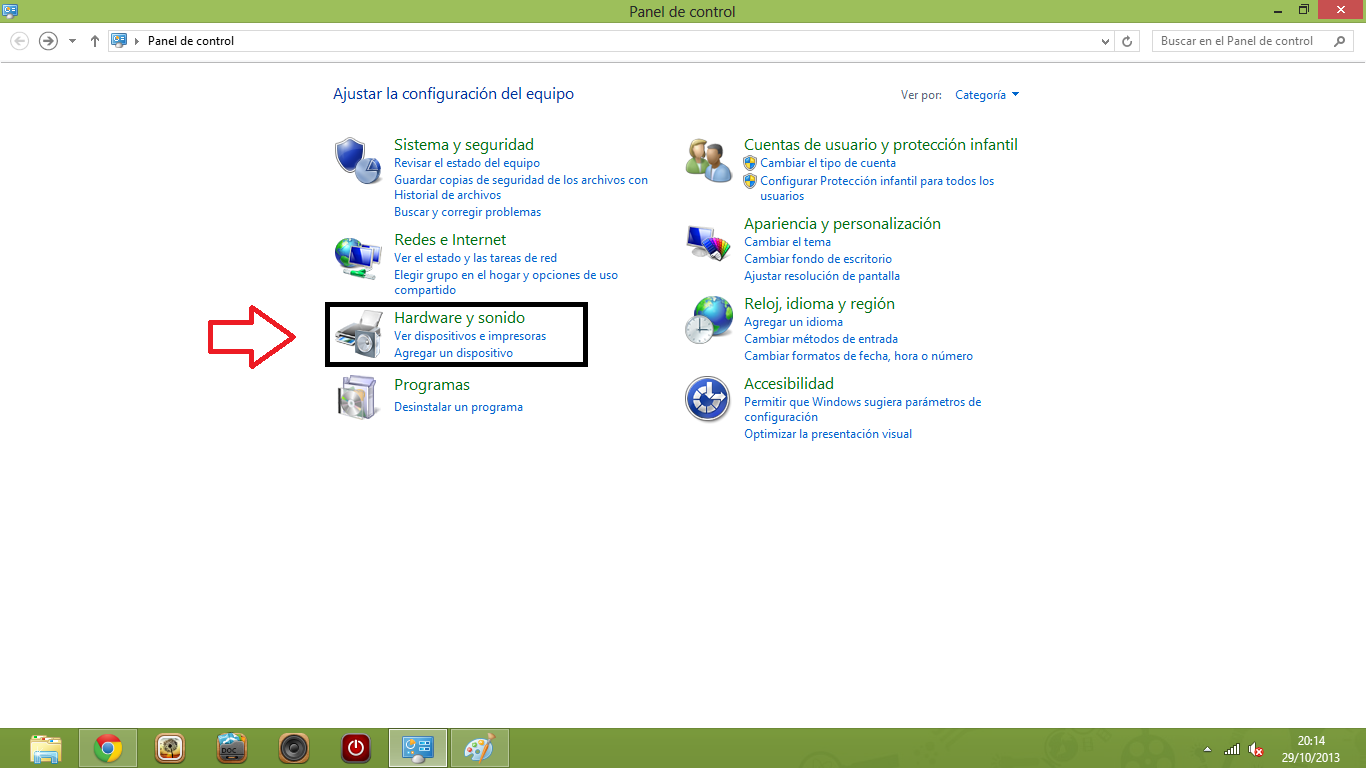The height and width of the screenshot is (768, 1366).
Task: Open Elegir grupo en el hogar link
Action: [506, 282]
